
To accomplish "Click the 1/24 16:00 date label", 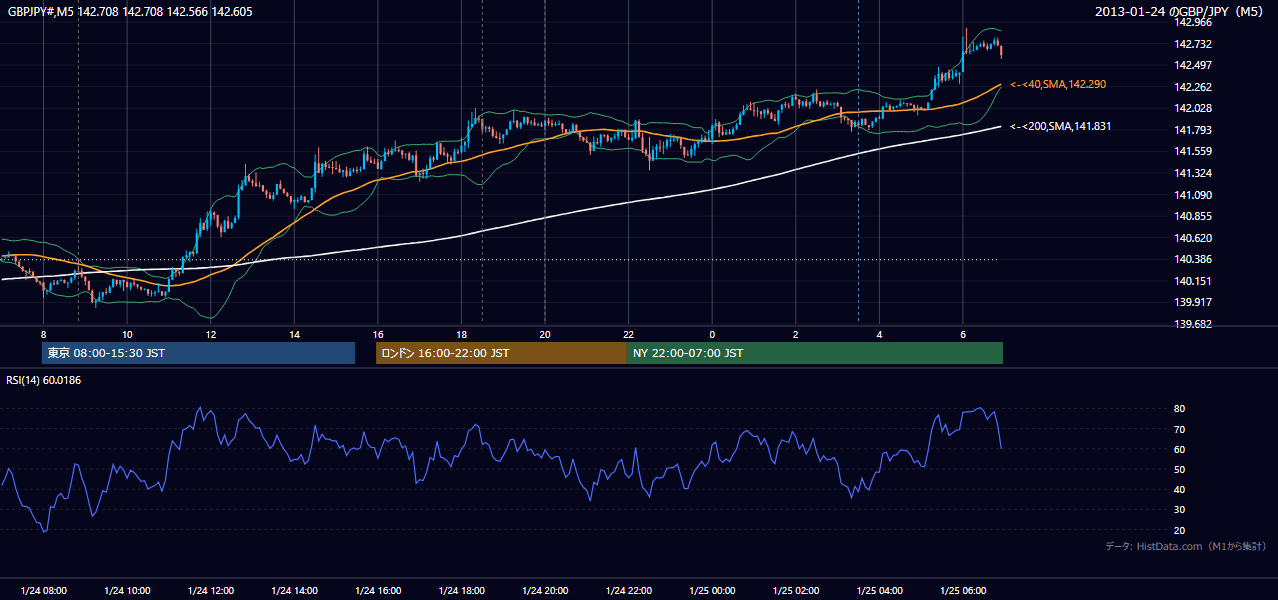I will [x=378, y=591].
